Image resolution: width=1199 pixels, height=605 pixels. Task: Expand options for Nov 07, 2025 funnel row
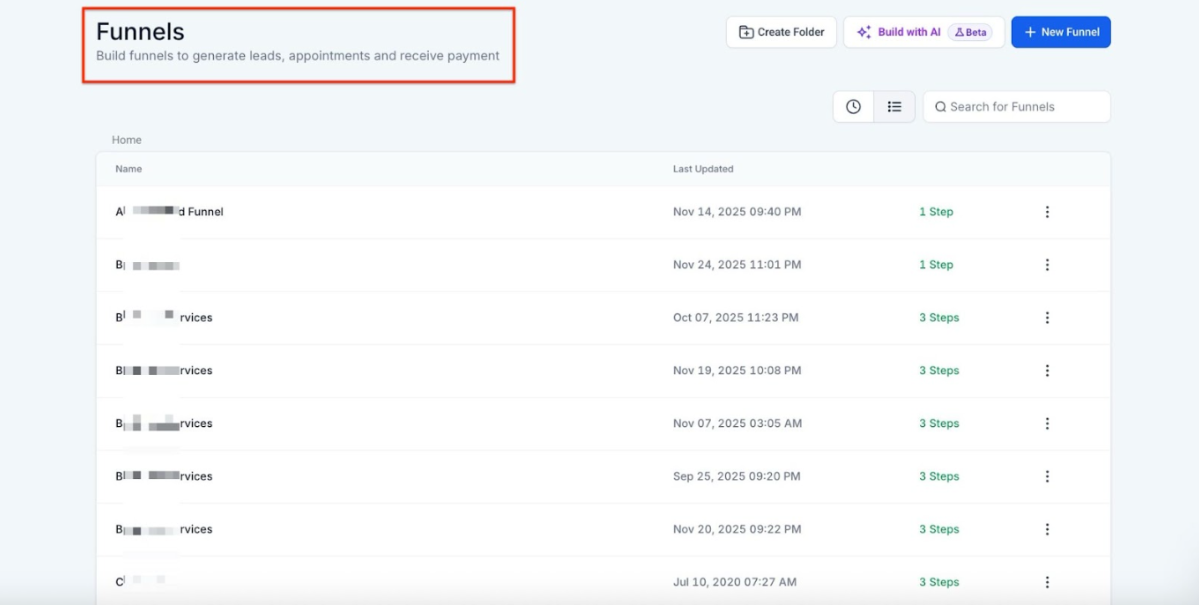[1047, 424]
